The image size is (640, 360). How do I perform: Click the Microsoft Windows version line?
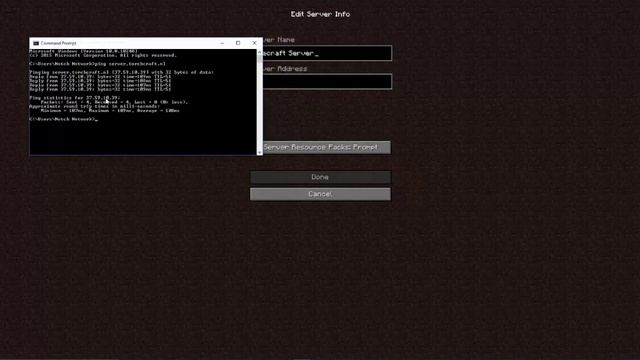83,51
